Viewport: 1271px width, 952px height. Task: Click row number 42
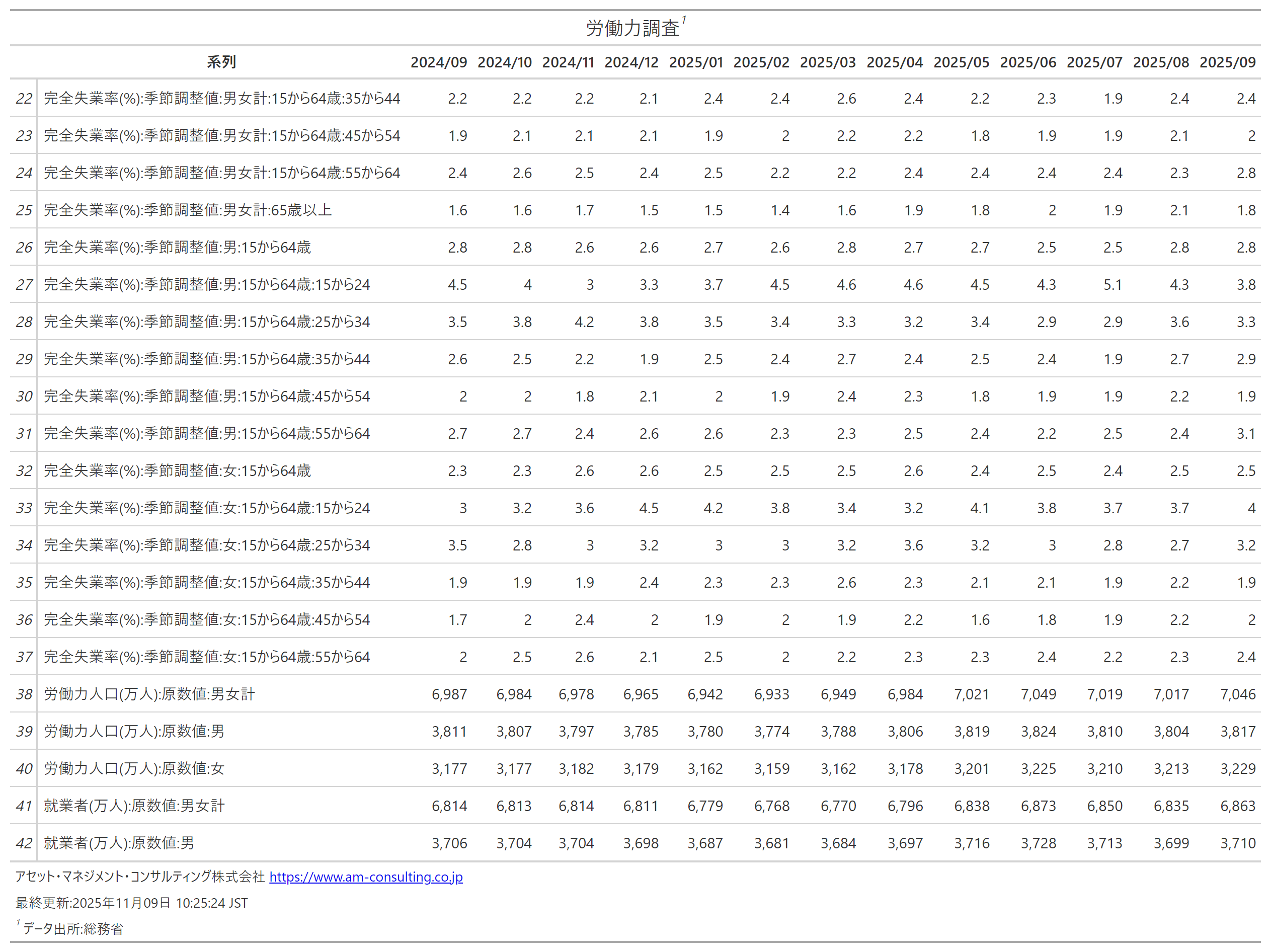tap(24, 843)
